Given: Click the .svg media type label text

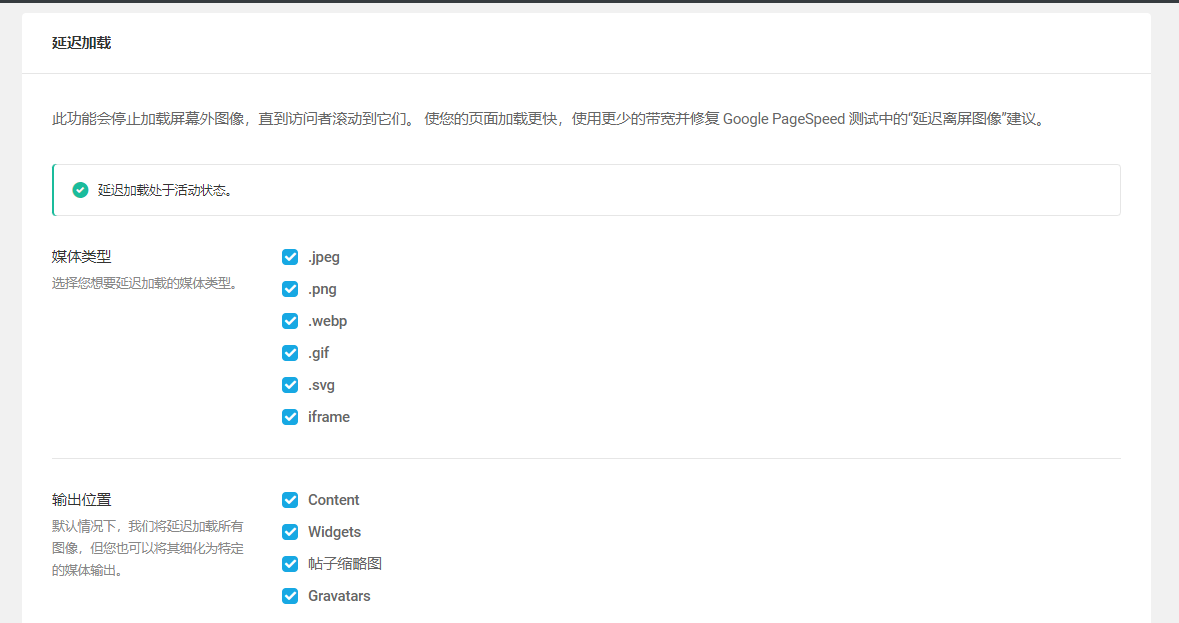Looking at the screenshot, I should pos(322,385).
